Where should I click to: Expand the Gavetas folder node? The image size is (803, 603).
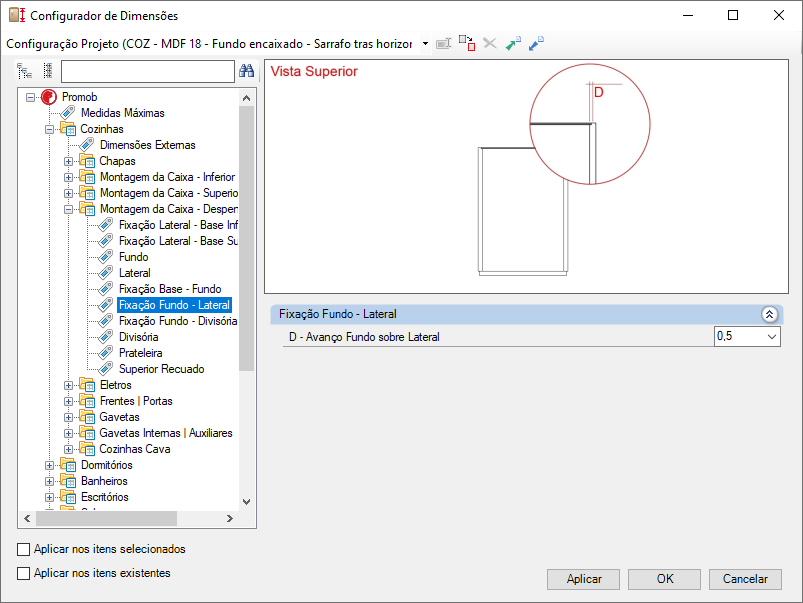[x=69, y=417]
